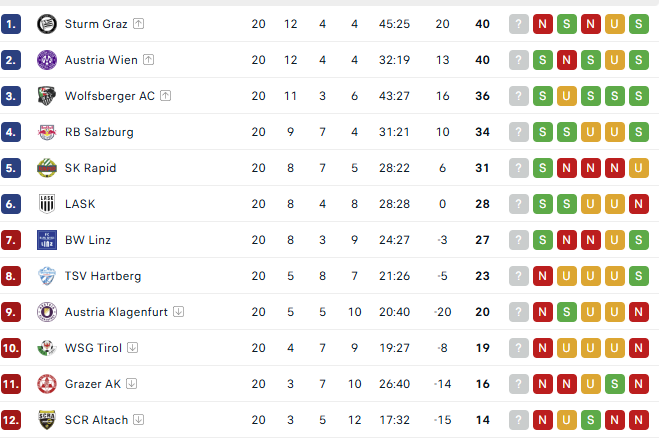Click the Sturm Graz club logo

(x=46, y=24)
